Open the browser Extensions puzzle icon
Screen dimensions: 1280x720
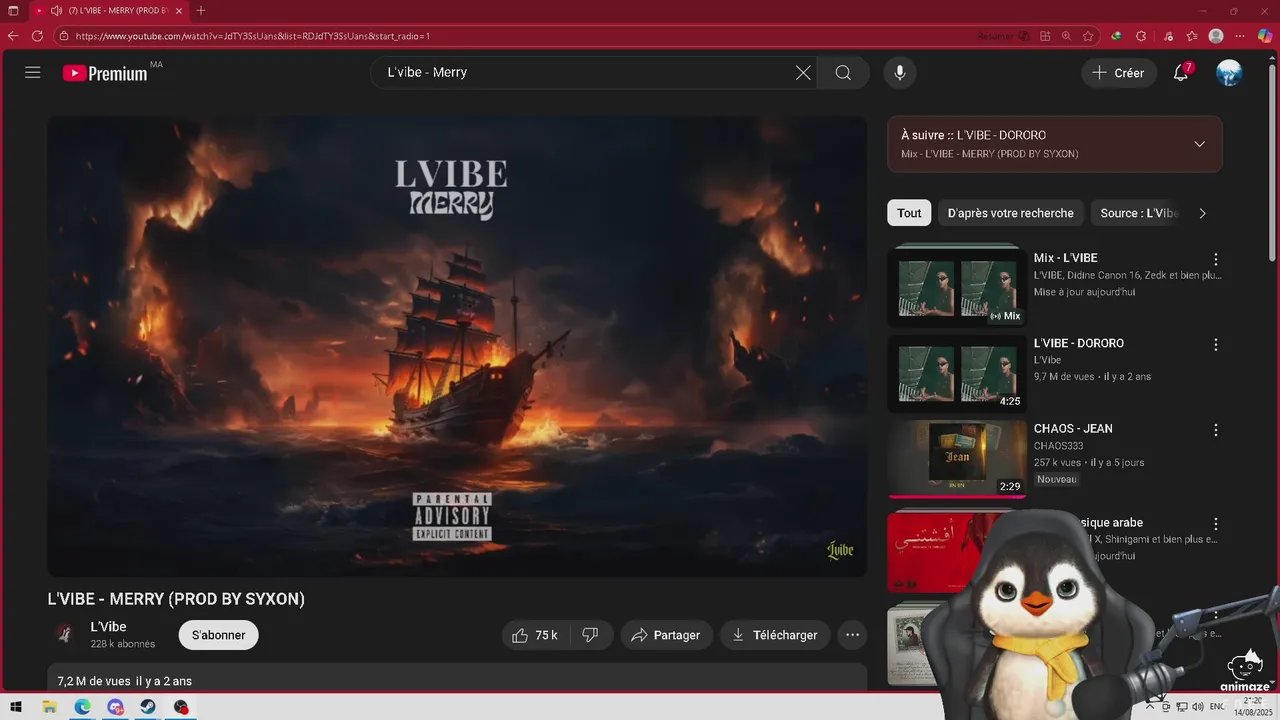point(1141,36)
